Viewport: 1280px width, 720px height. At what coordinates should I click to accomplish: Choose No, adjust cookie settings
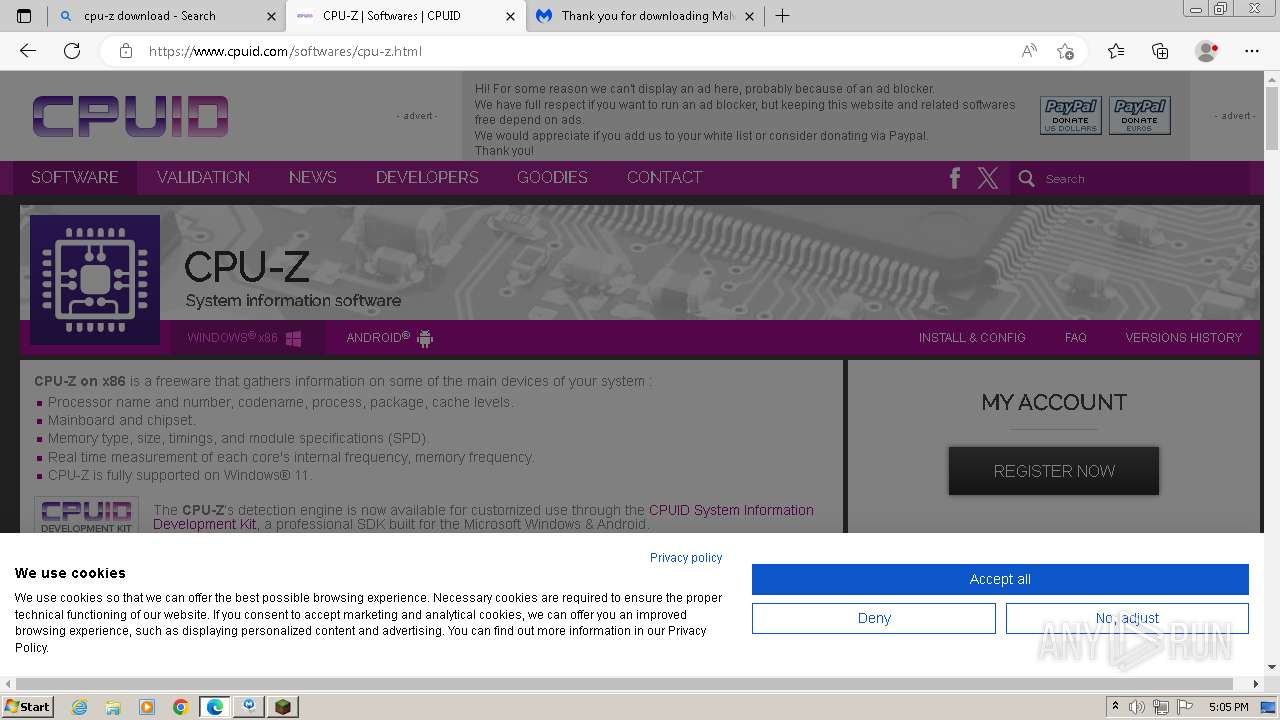1127,618
